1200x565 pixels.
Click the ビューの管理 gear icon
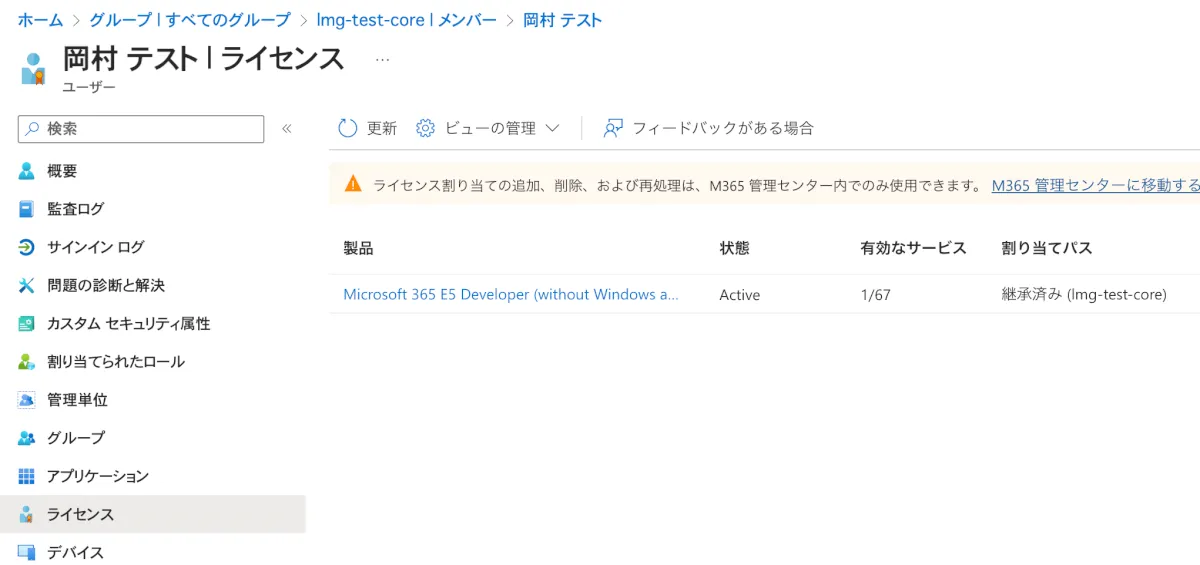tap(425, 128)
